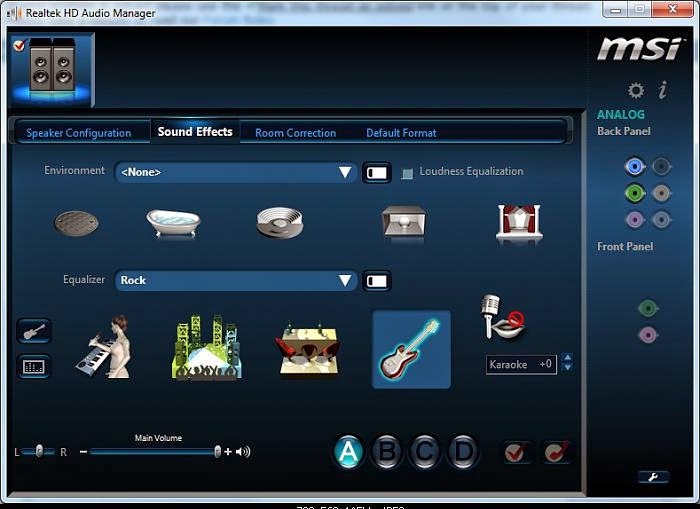This screenshot has width=700, height=509.
Task: Increase Karaoke key with up arrow
Action: [x=567, y=358]
